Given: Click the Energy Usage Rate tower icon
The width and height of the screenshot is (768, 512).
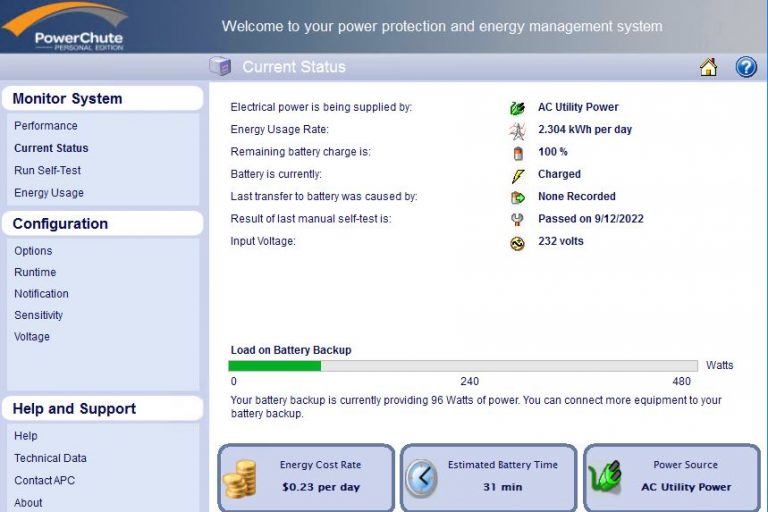Looking at the screenshot, I should click(x=517, y=131).
